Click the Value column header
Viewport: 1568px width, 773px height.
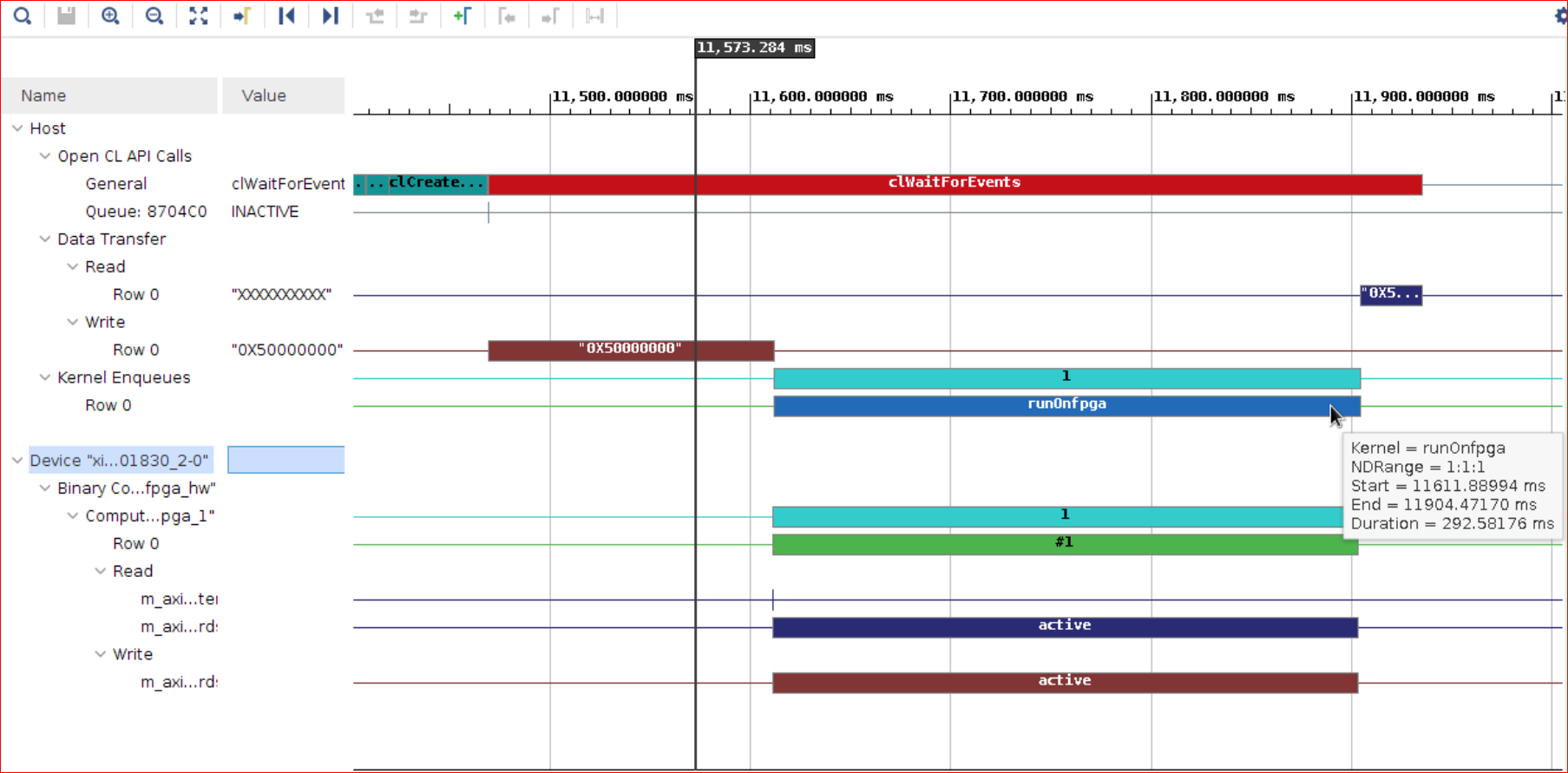coord(283,95)
